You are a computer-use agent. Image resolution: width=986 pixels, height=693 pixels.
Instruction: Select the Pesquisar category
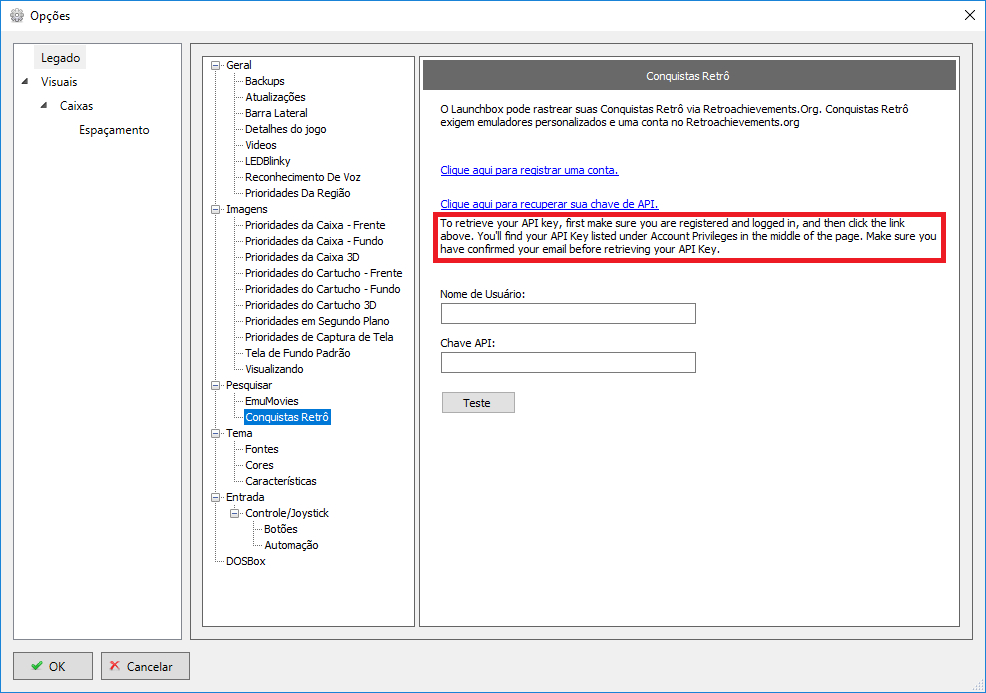tap(249, 385)
